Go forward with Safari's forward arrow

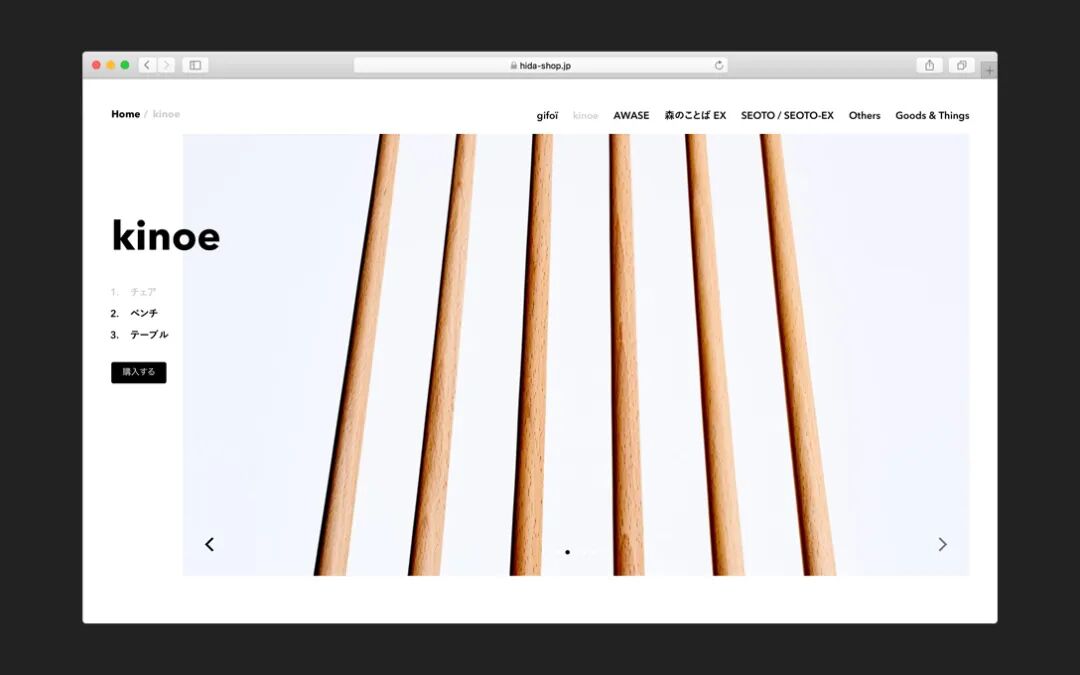pyautogui.click(x=166, y=65)
